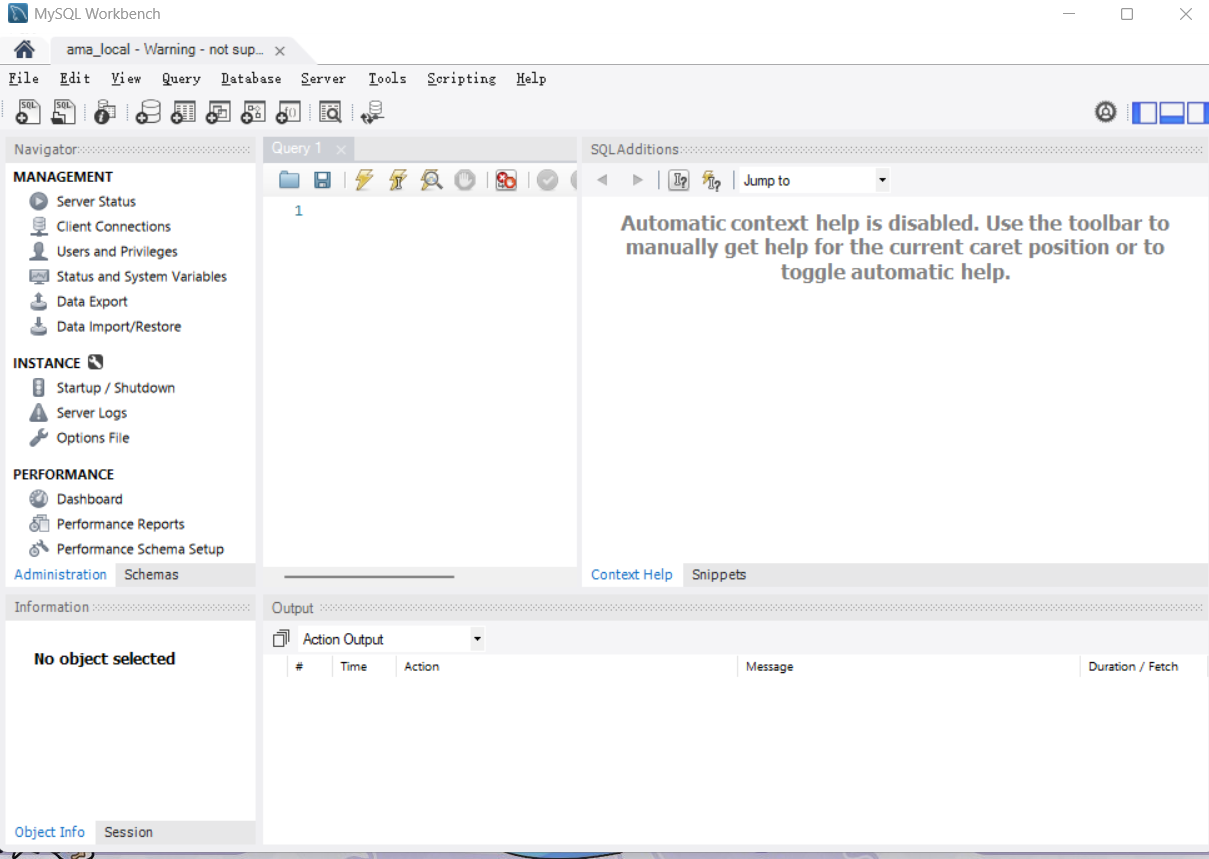The height and width of the screenshot is (859, 1209).
Task: Toggle the left sidebar panel visibility
Action: pos(1144,112)
